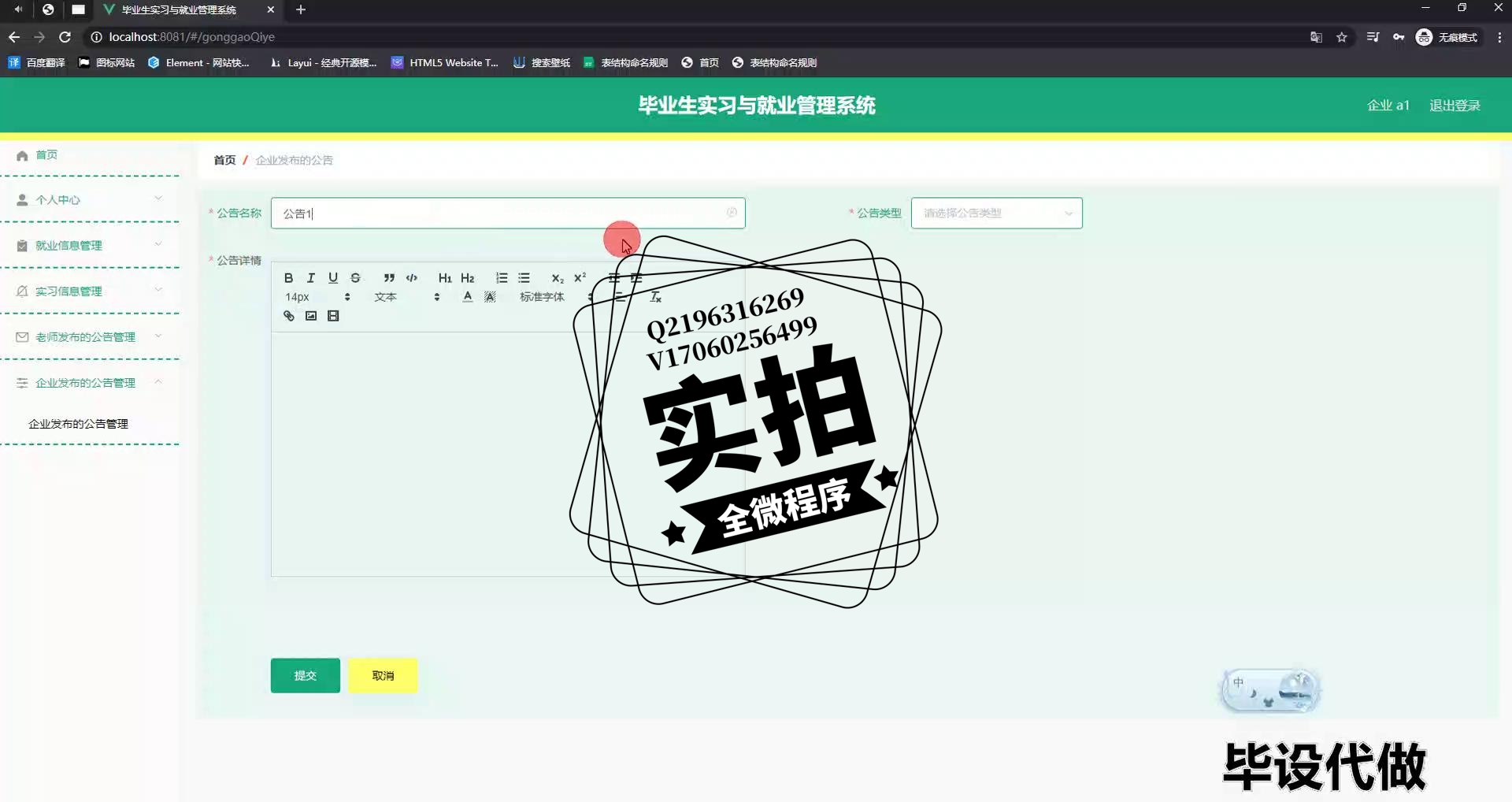Reload the page in the browser
The width and height of the screenshot is (1512, 802).
(65, 37)
